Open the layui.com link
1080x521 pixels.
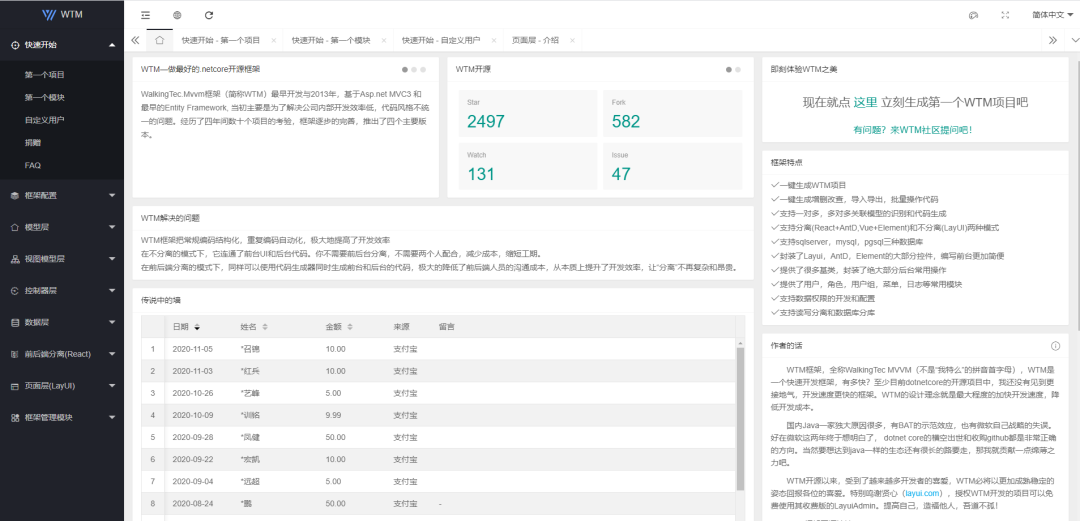[x=923, y=493]
